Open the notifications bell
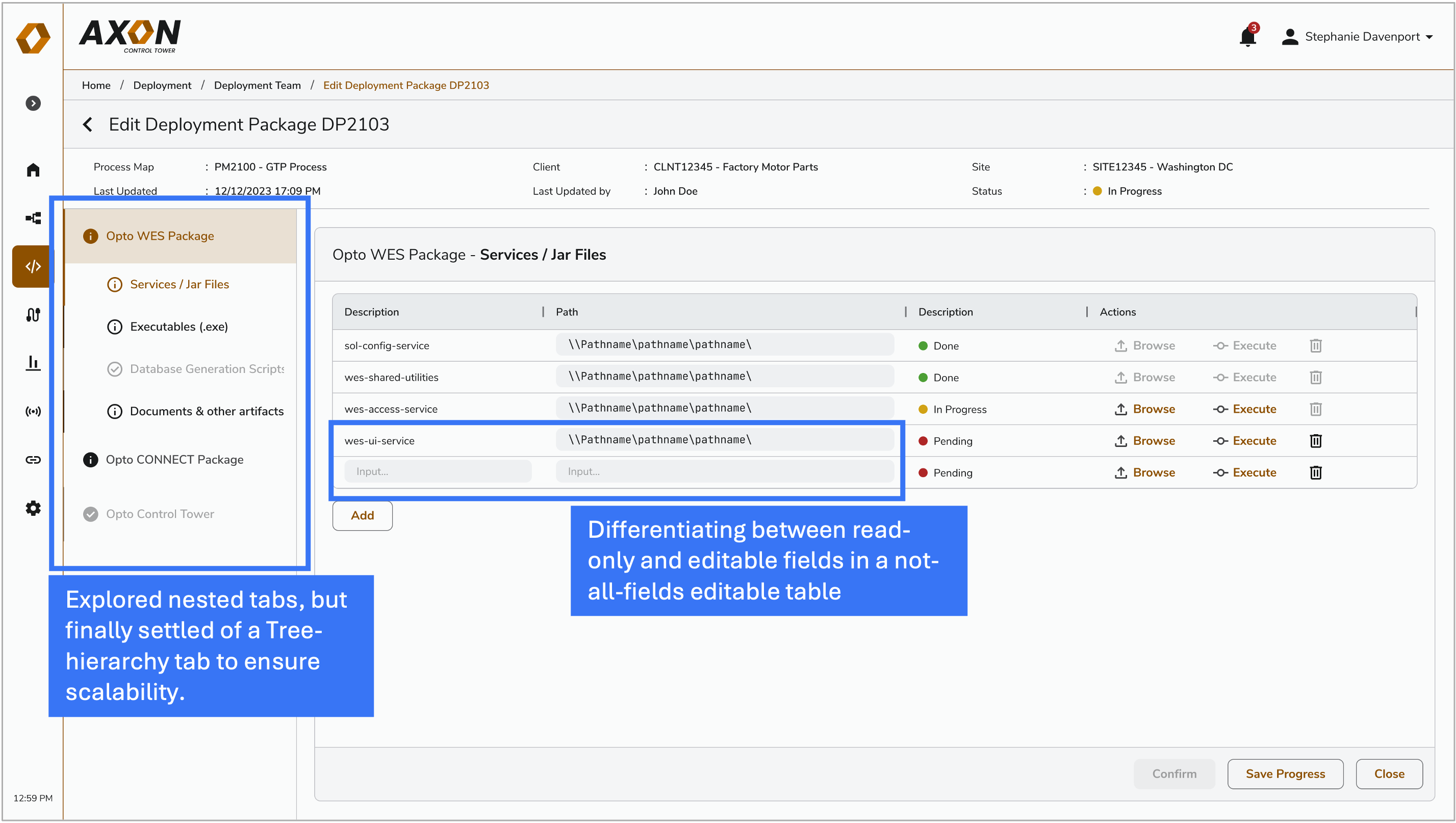 tap(1247, 37)
